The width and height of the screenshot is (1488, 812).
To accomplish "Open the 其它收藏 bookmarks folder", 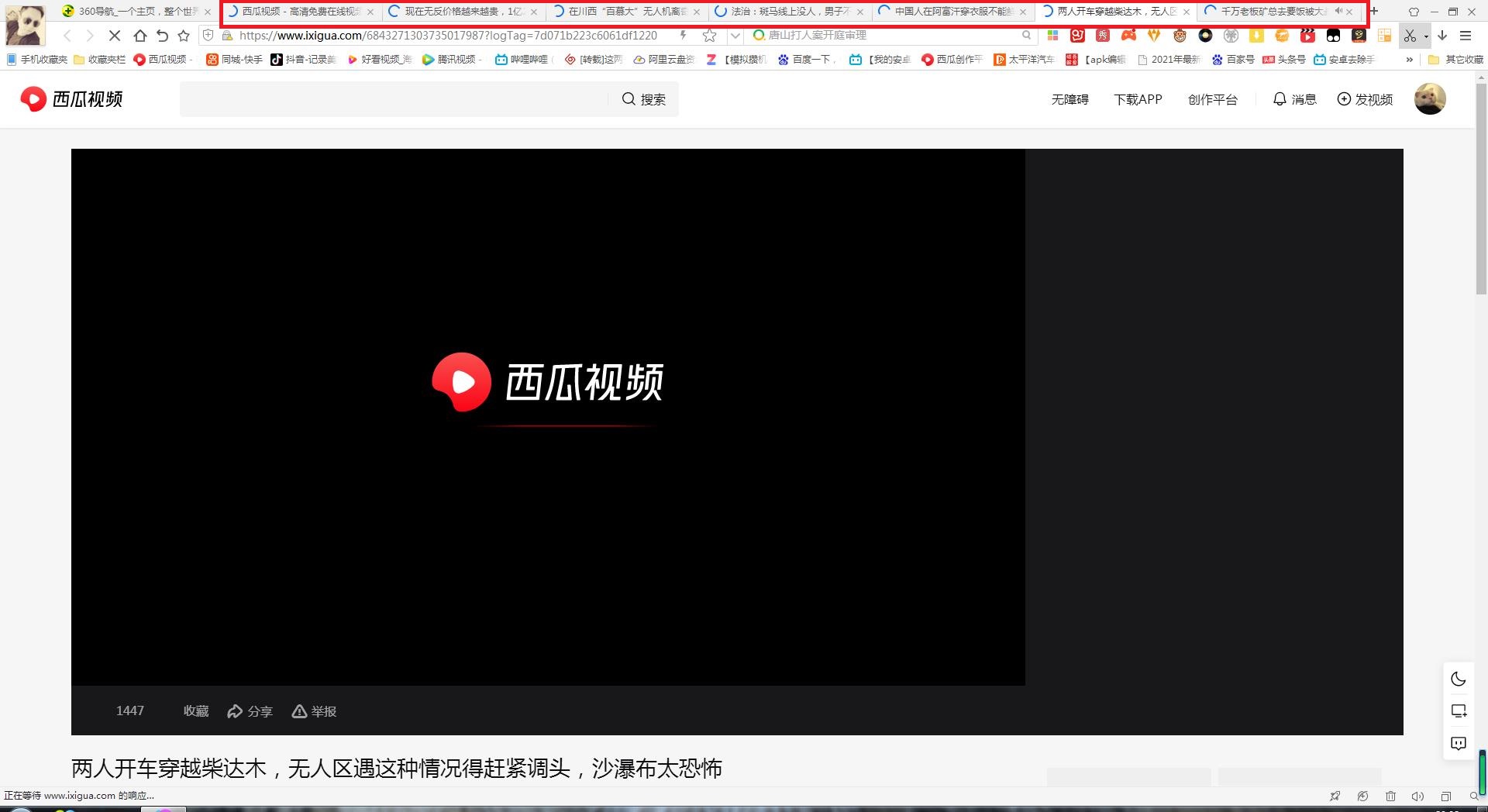I will click(x=1455, y=60).
